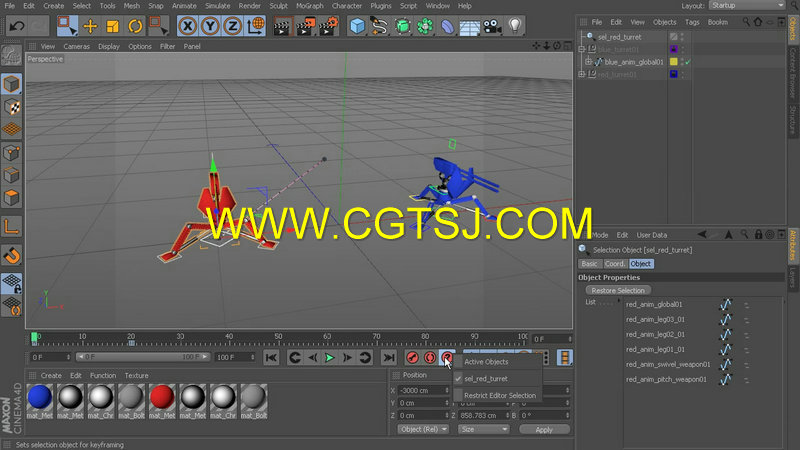Expand red_turret01 in object tree
800x450 pixels.
click(582, 74)
